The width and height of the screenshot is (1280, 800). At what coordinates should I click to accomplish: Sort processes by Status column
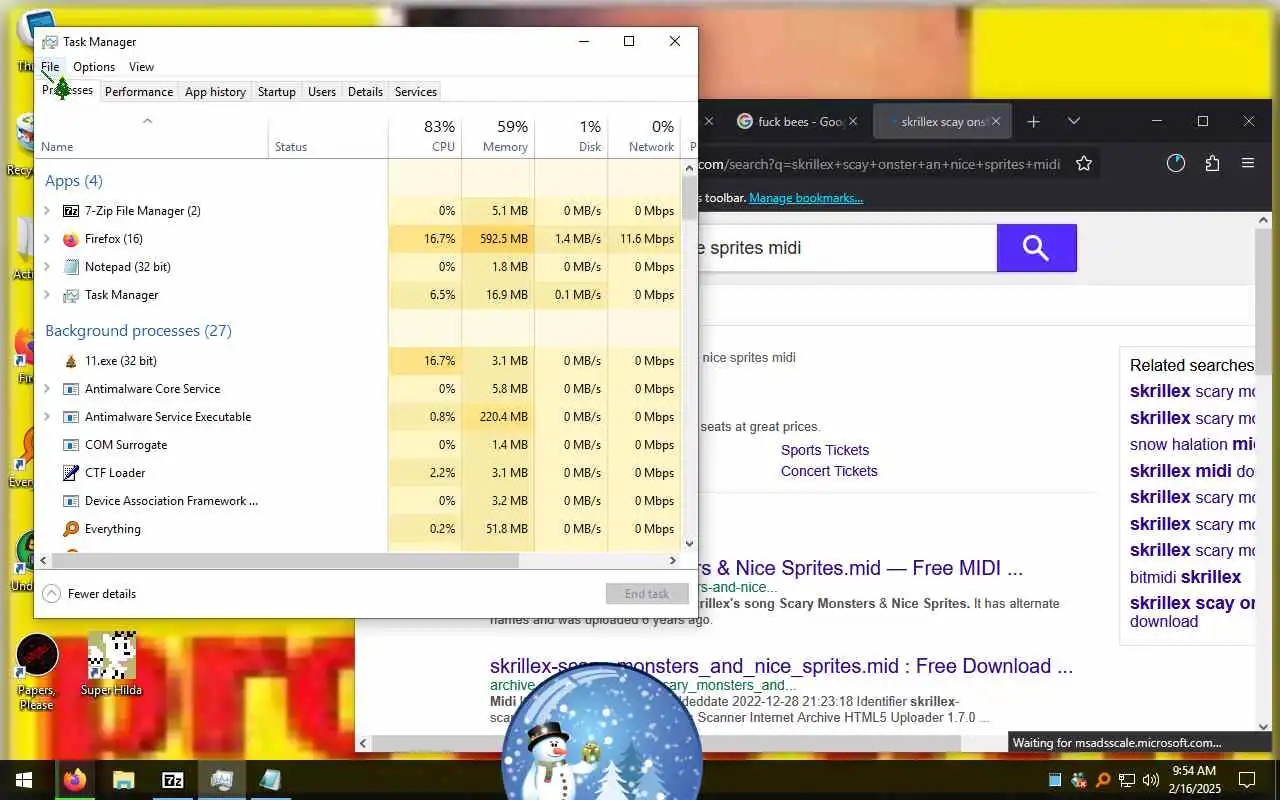tap(328, 136)
